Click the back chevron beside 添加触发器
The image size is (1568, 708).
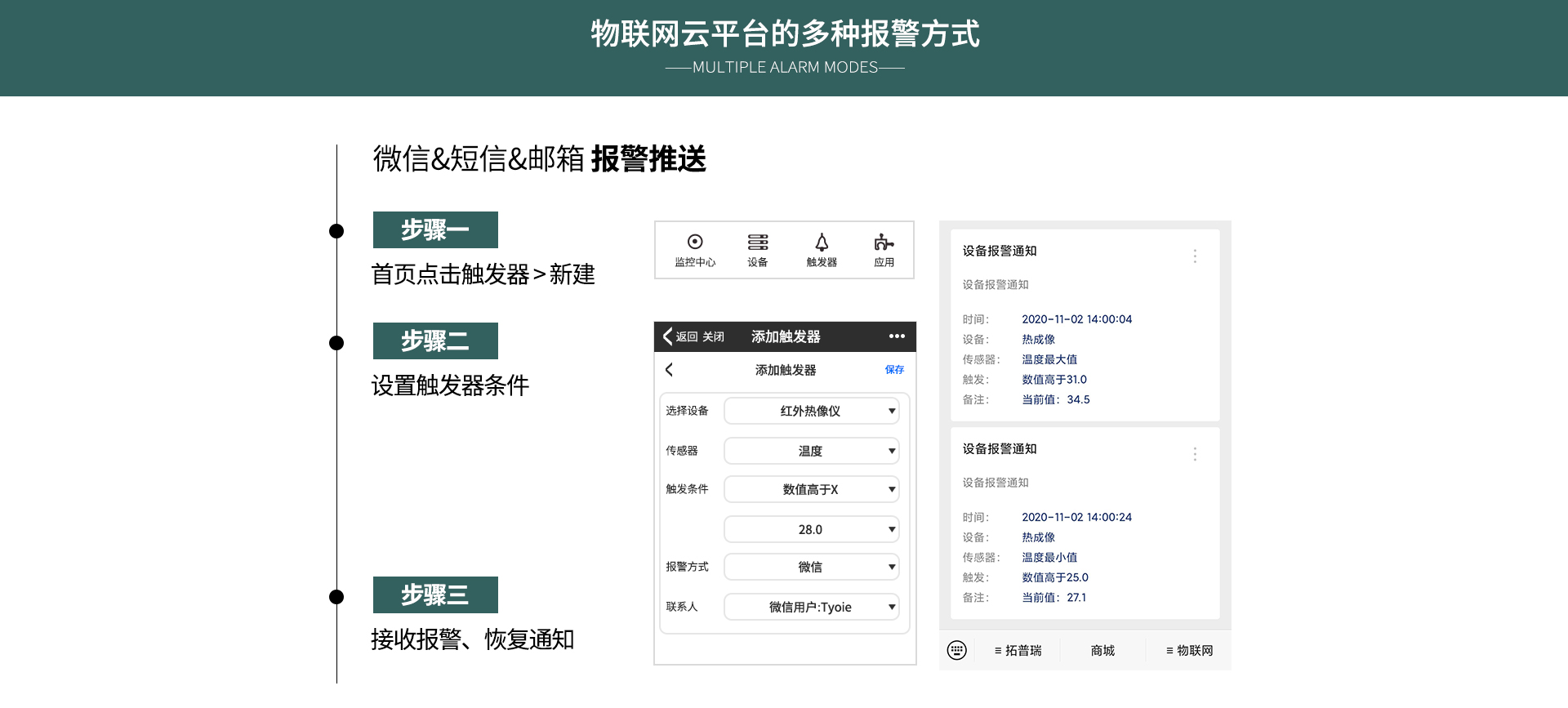point(670,370)
